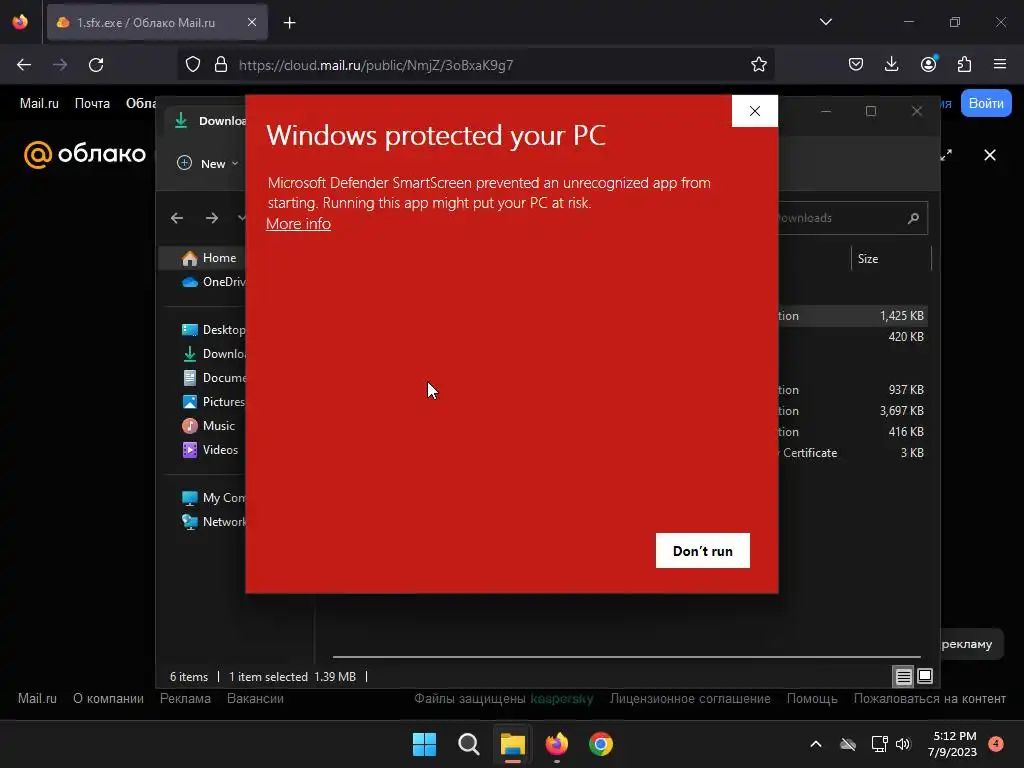This screenshot has height=768, width=1024.
Task: Select the 3 KB Certificate row
Action: (x=852, y=453)
